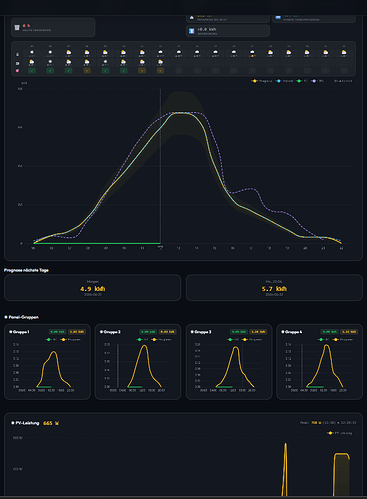Click the narrow yellow spike in PV-Leistung chart
367x499 pixels.
coord(285,470)
